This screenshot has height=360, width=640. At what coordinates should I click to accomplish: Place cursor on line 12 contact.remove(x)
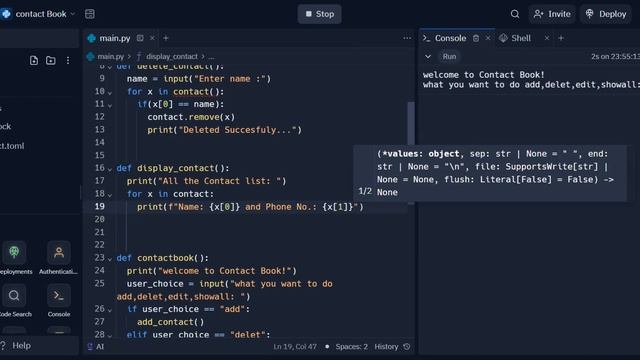pos(191,117)
